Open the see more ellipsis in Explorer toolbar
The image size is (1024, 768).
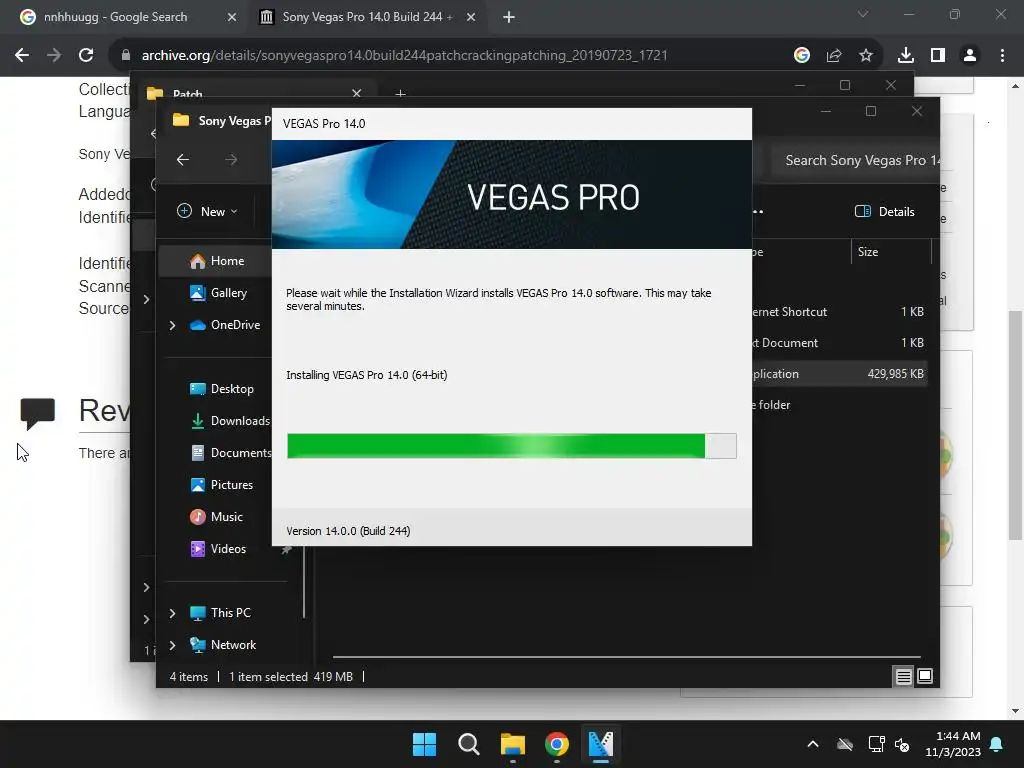pos(758,211)
